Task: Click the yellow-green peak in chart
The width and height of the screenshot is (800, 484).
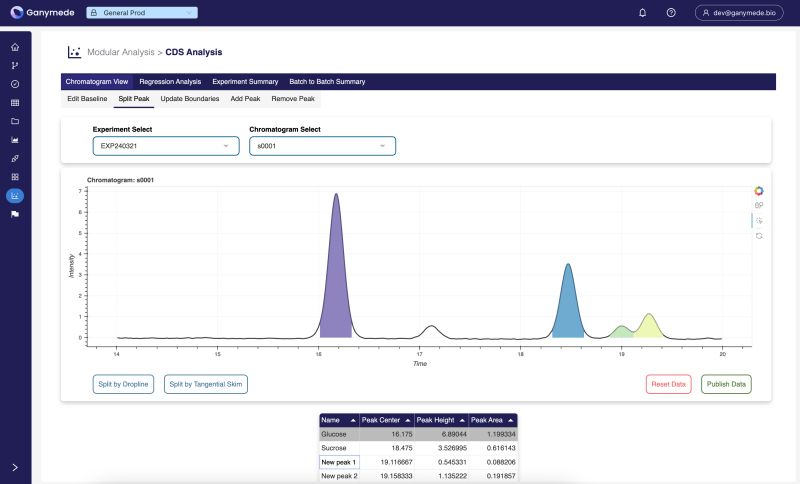Action: (x=648, y=328)
